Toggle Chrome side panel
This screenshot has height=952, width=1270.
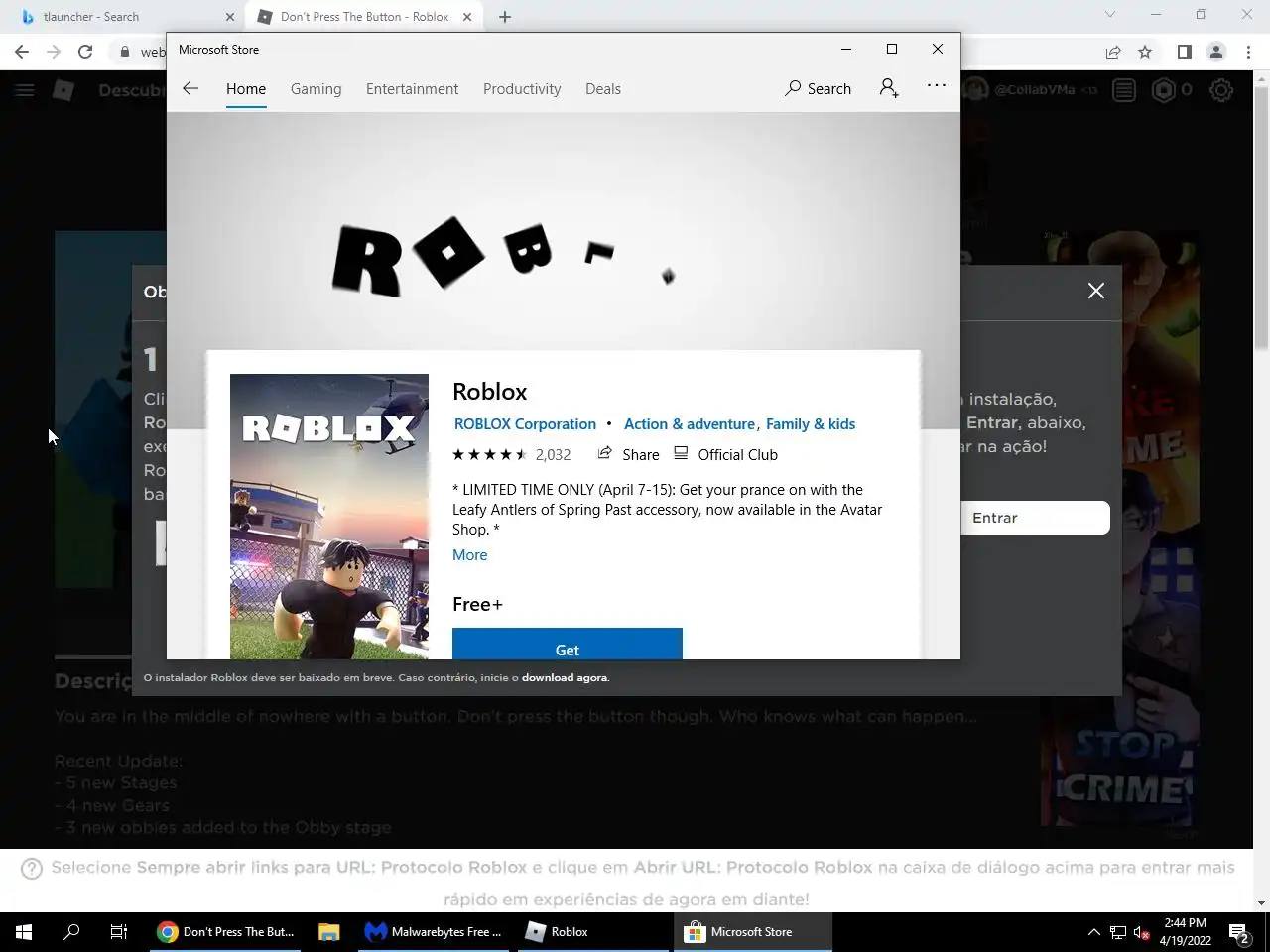pos(1184,52)
